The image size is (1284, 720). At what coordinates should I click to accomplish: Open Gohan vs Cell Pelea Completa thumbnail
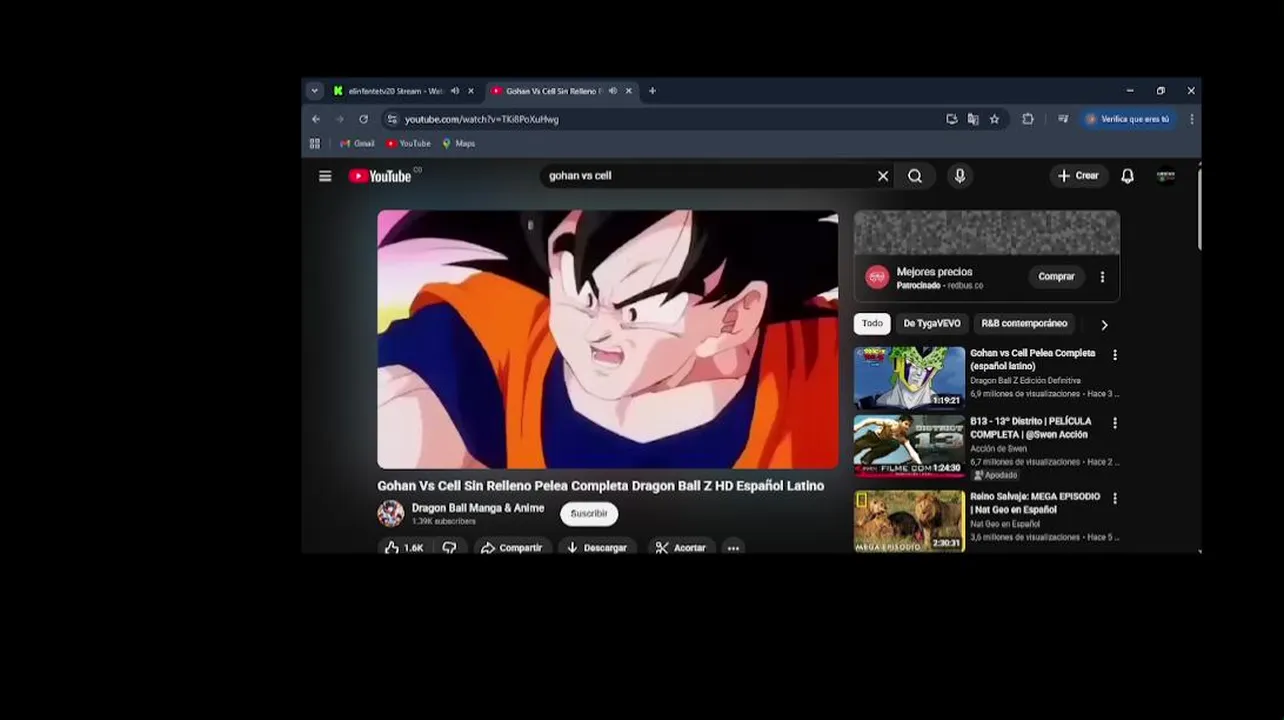909,377
